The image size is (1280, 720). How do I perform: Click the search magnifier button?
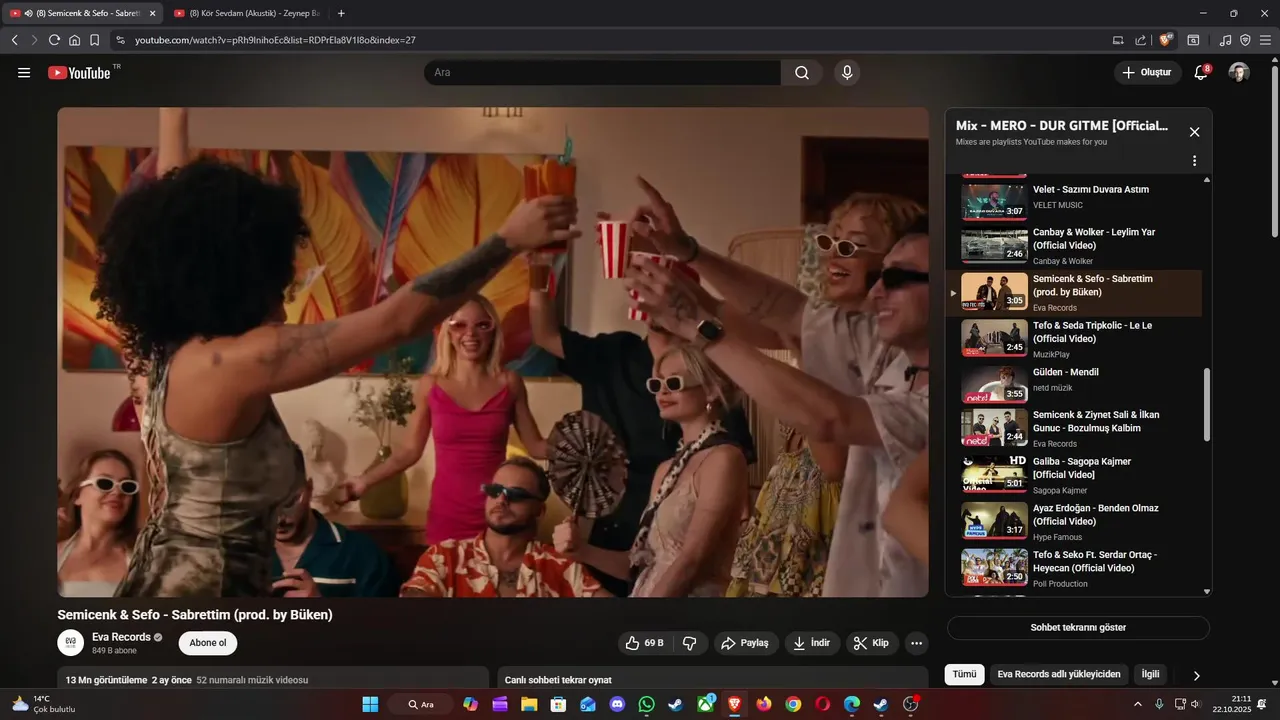point(802,72)
